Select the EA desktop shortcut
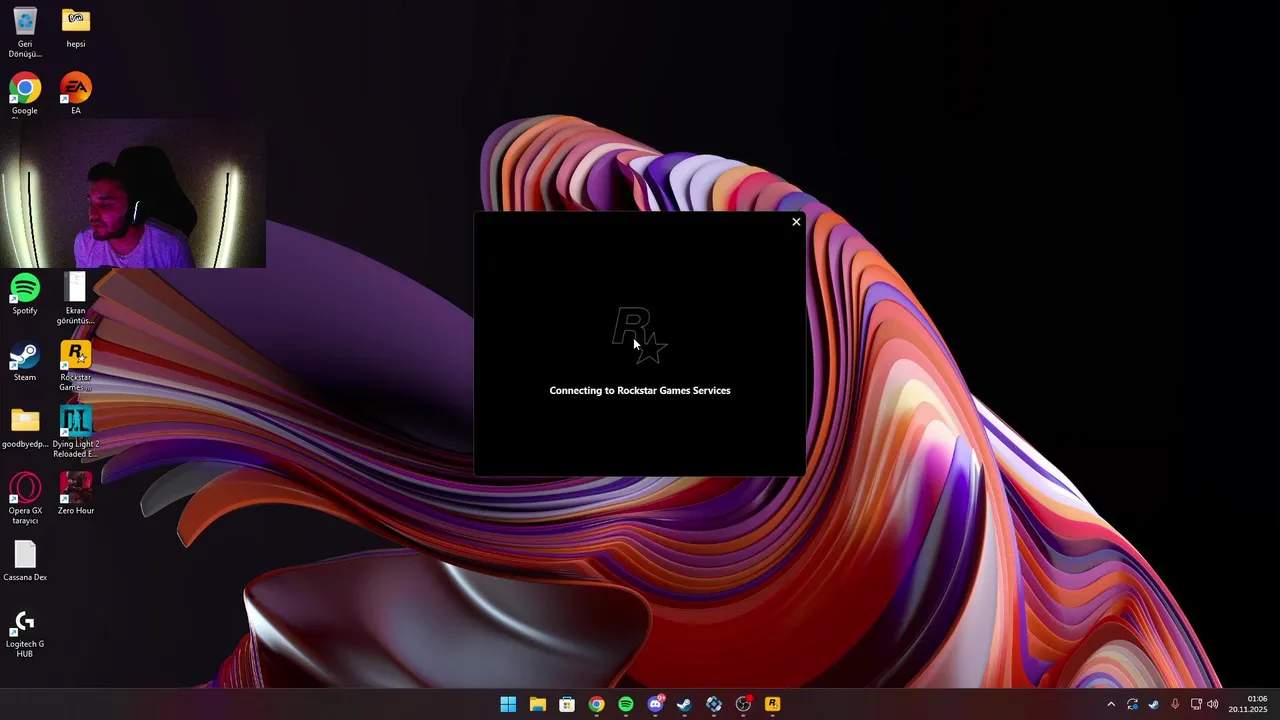This screenshot has width=1280, height=720. pyautogui.click(x=76, y=94)
